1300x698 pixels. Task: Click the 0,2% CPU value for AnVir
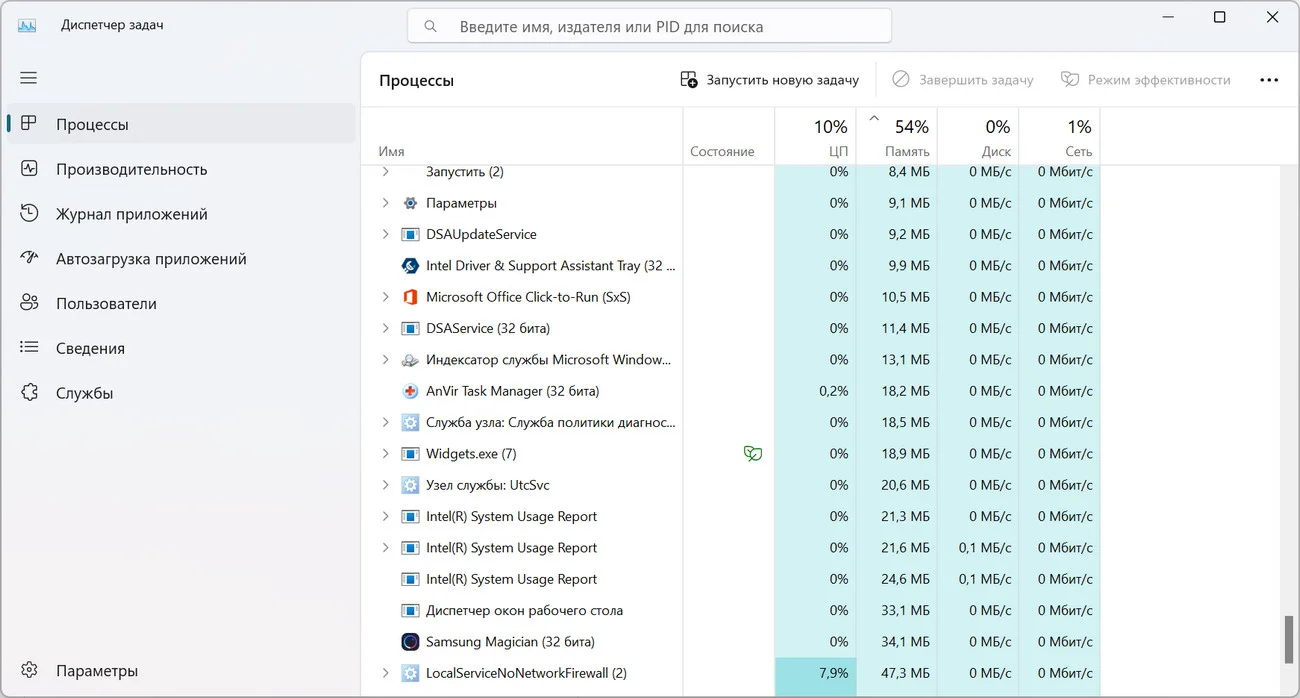point(834,391)
